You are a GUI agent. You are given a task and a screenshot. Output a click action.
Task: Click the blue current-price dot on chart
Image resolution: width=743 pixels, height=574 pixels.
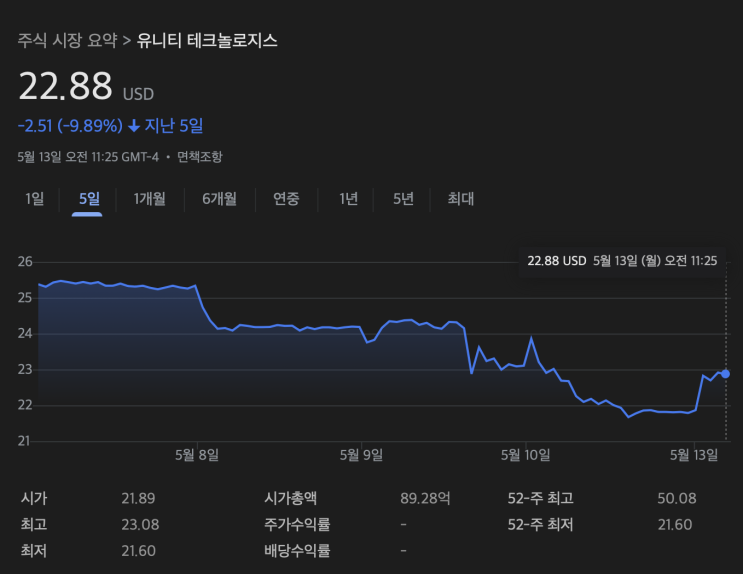pos(725,374)
